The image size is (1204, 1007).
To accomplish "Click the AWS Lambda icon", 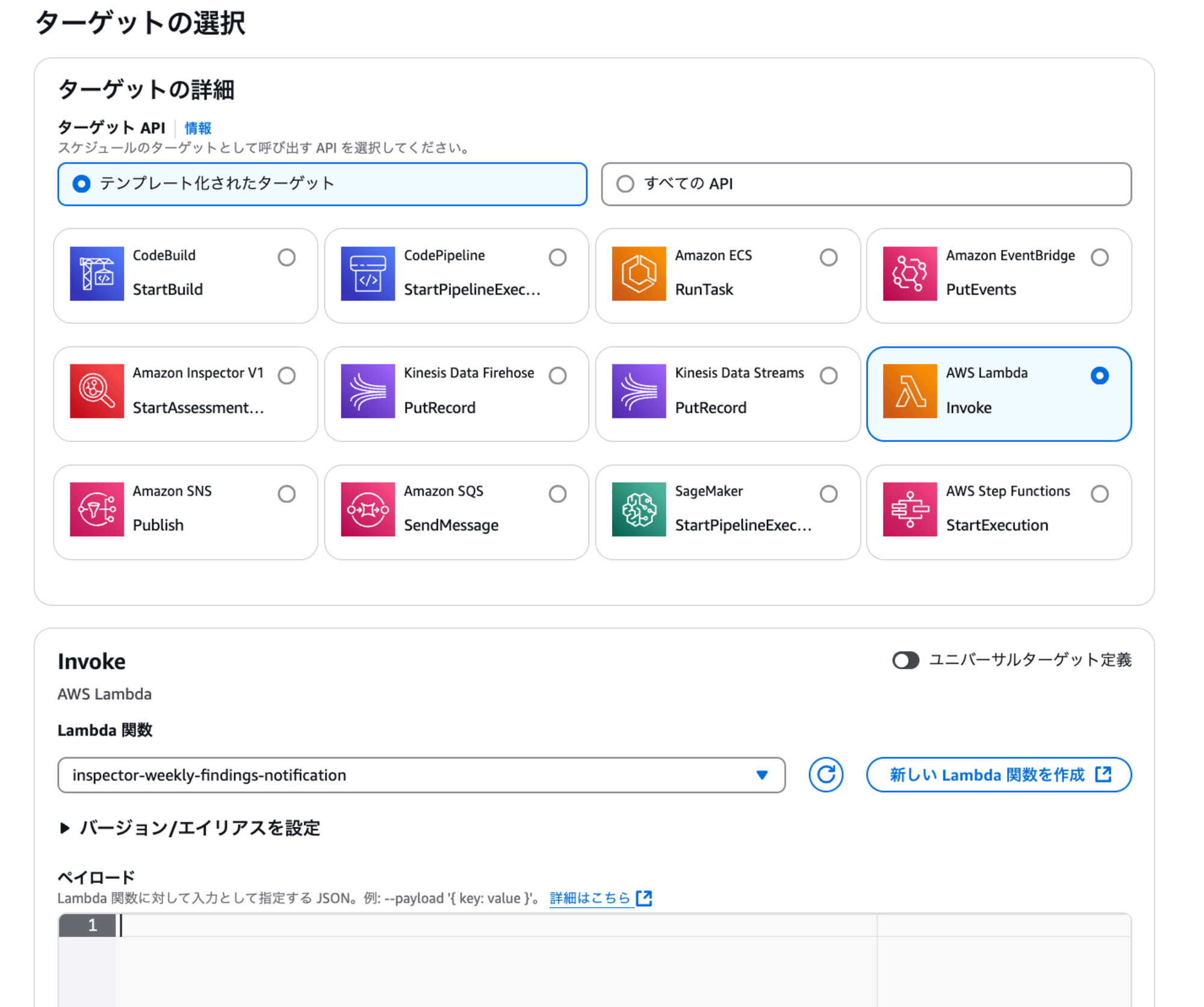I will [x=910, y=391].
